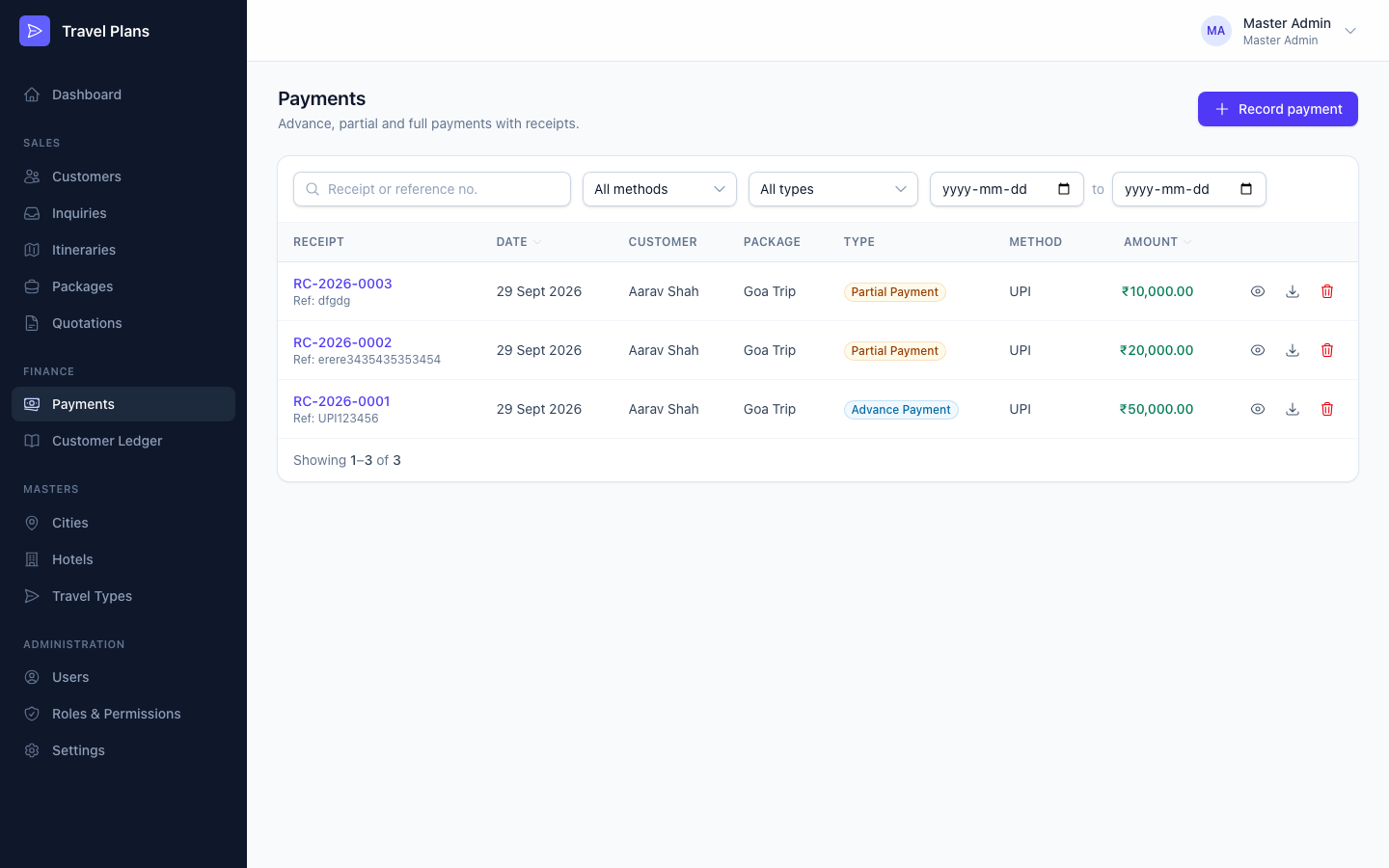
Task: Click the Customer column header
Action: (x=663, y=242)
